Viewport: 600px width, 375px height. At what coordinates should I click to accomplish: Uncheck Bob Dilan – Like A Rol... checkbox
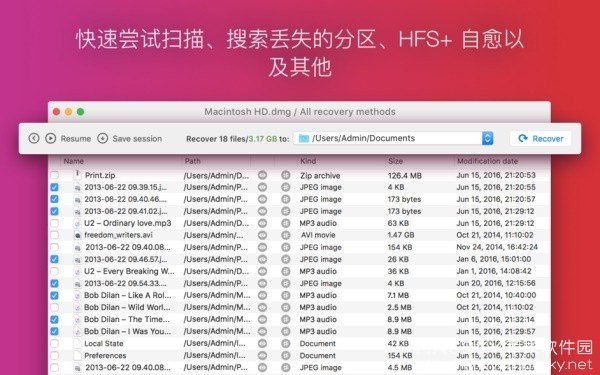pyautogui.click(x=55, y=295)
